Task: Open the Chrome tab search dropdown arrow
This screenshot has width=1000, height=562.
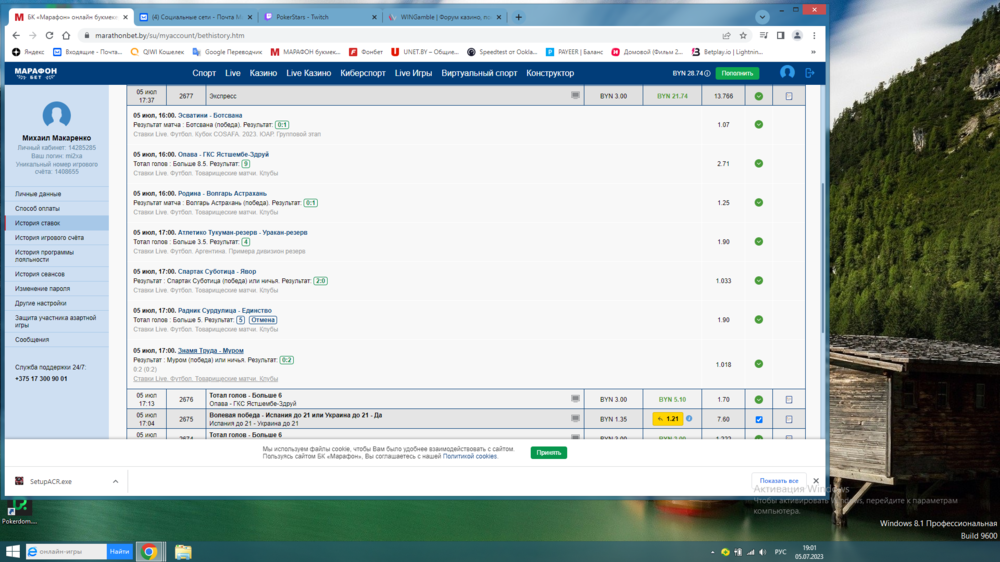Action: coord(763,17)
